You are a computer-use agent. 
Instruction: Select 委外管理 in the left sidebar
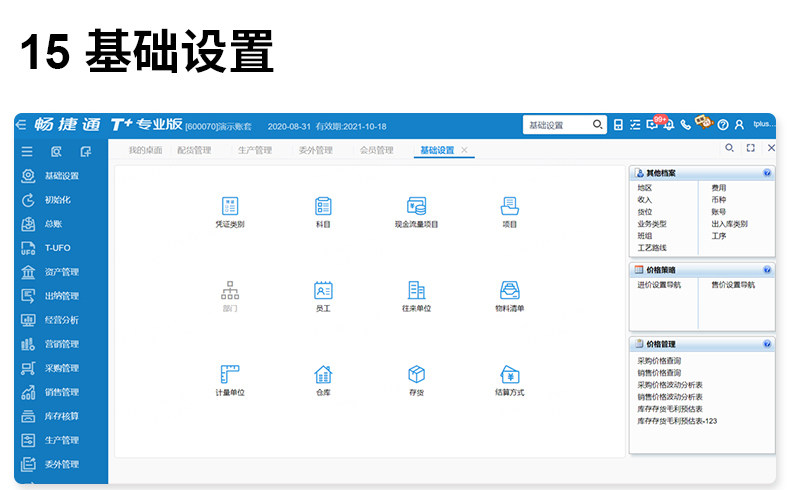[x=61, y=464]
